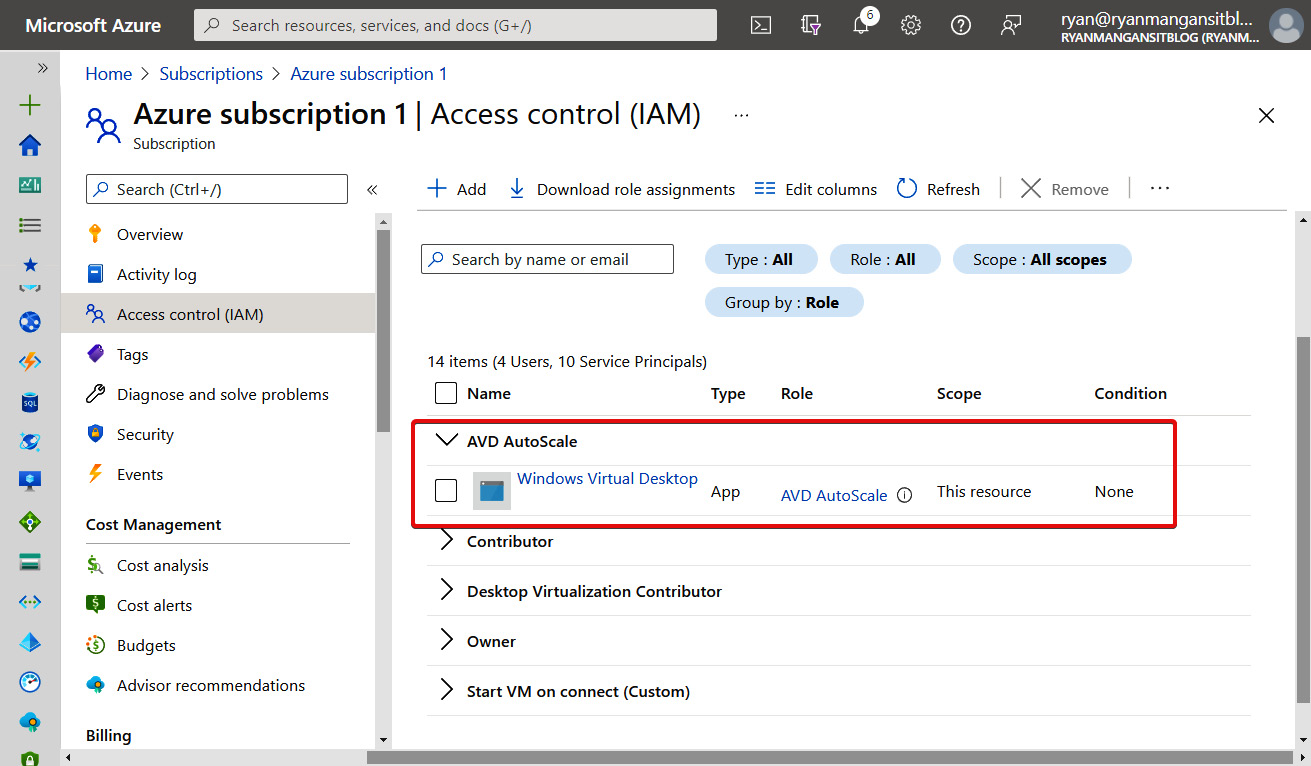The width and height of the screenshot is (1311, 766).
Task: Open the Type : All filter
Action: [x=761, y=259]
